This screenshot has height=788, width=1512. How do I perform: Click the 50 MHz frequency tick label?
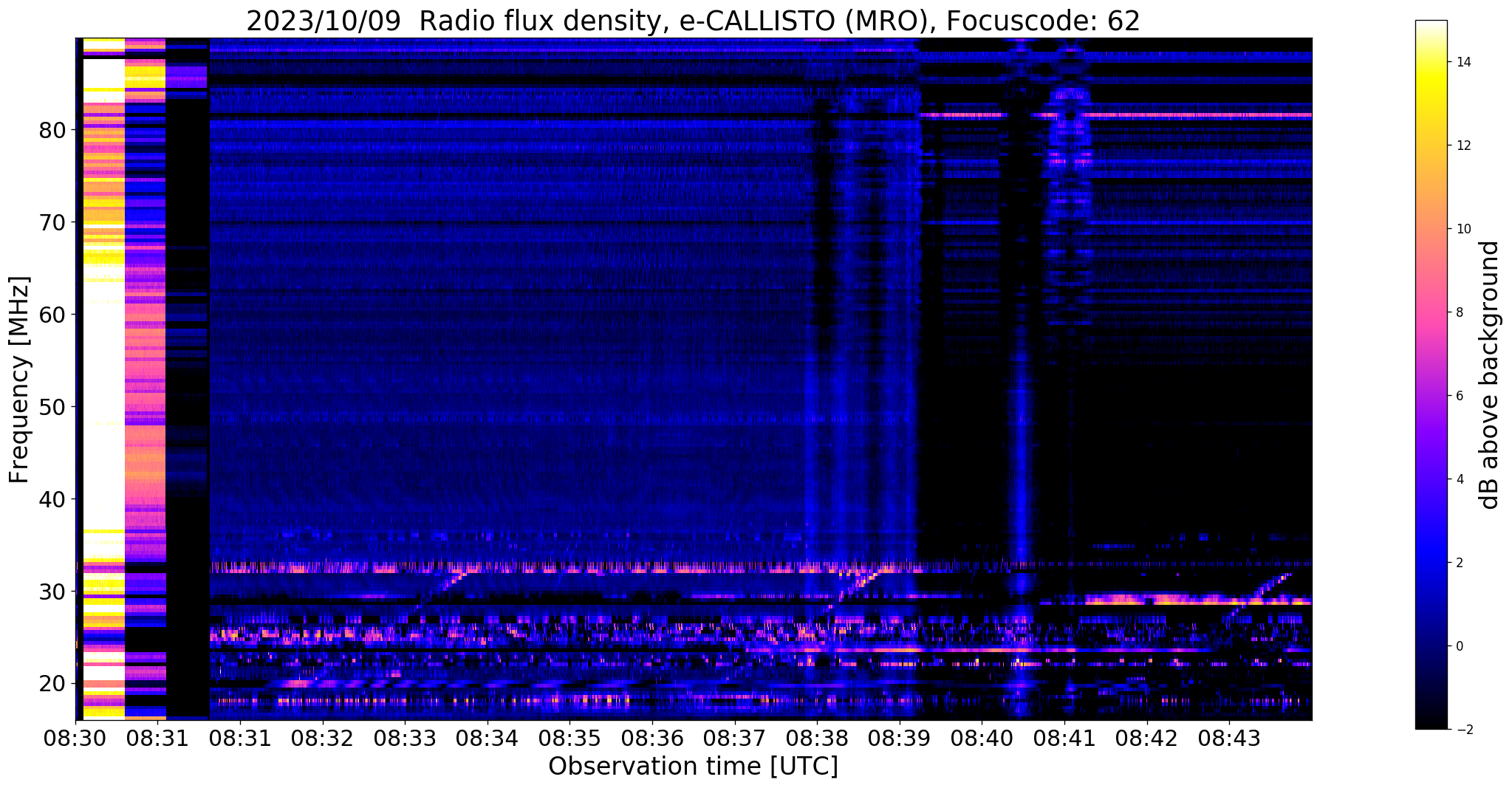(x=53, y=407)
